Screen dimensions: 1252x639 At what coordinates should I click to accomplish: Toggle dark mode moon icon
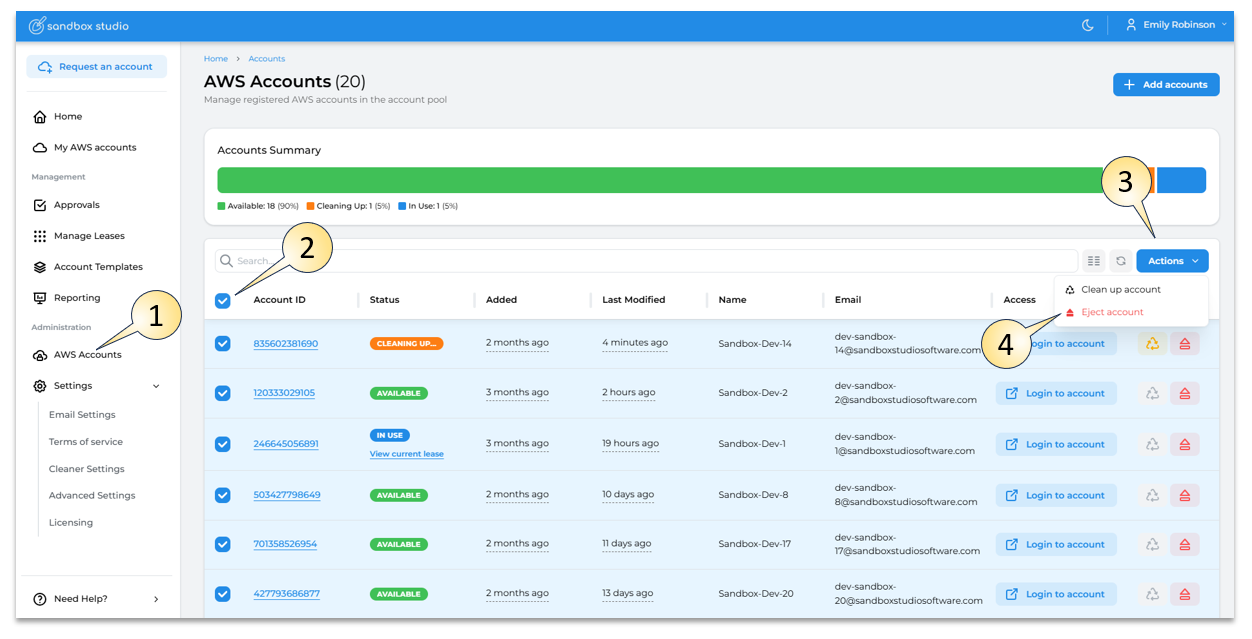coord(1088,25)
